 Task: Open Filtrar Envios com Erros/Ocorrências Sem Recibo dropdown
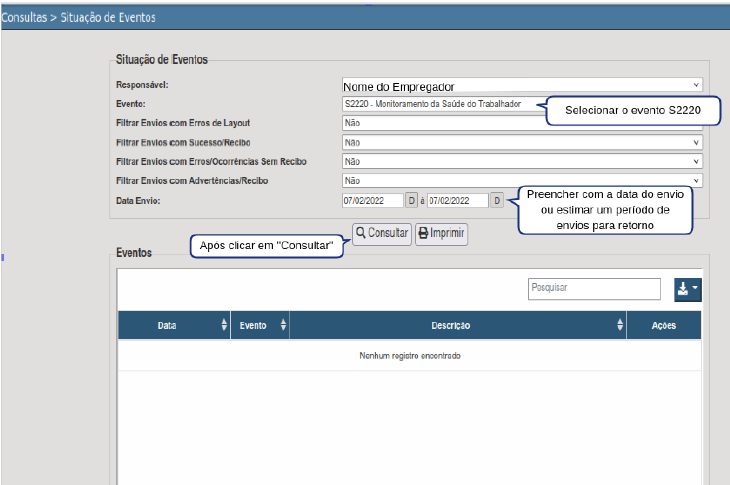[x=522, y=162]
